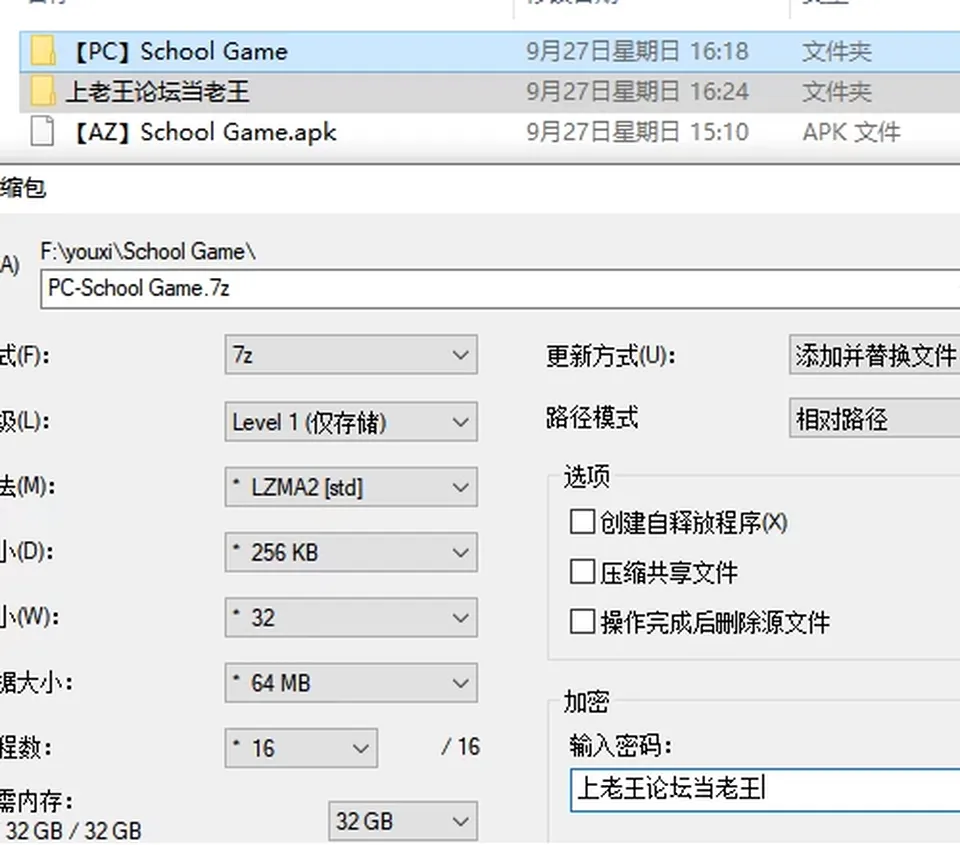Open the word size 32 dropdown

(351, 617)
